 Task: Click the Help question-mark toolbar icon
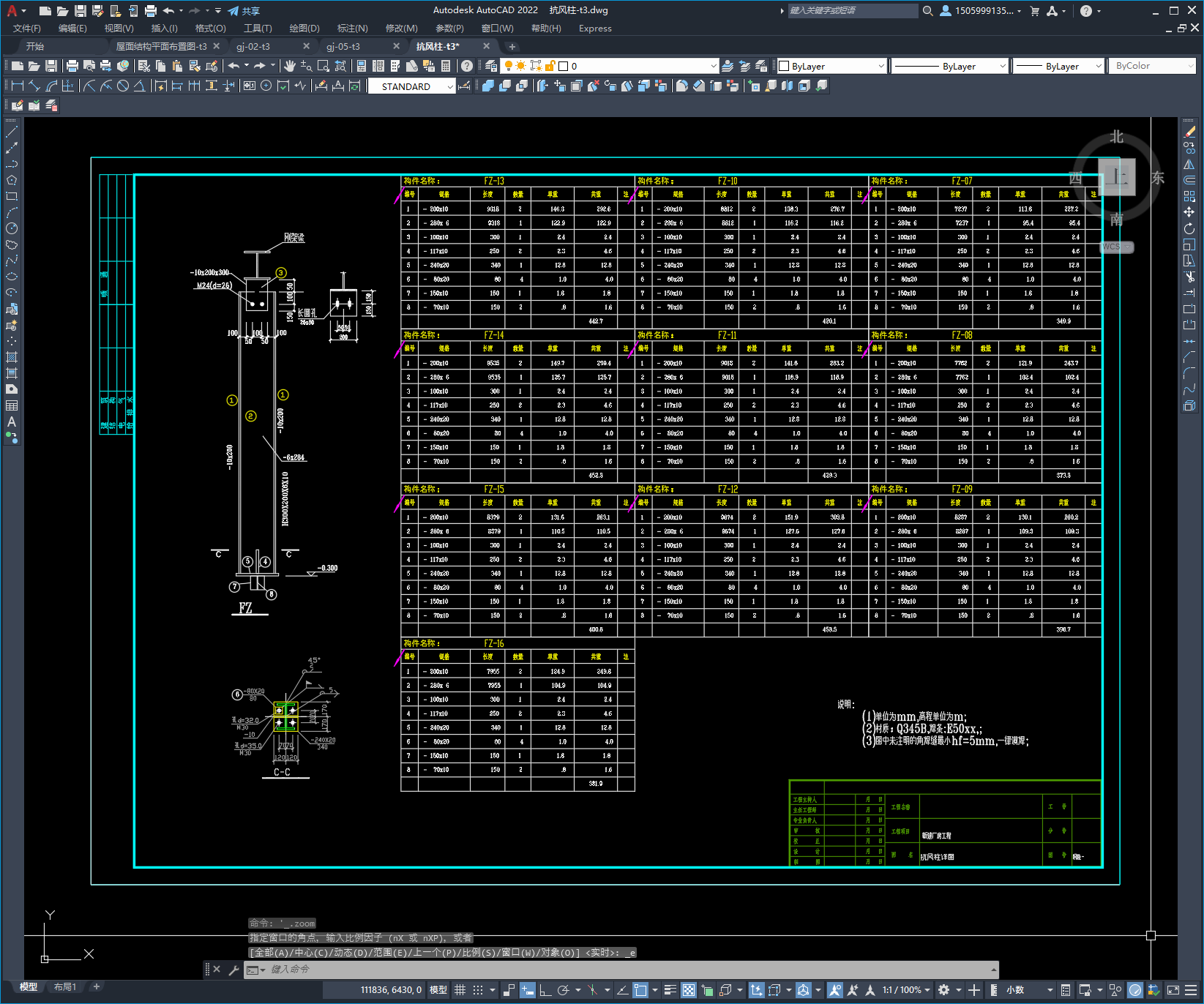pos(467,66)
